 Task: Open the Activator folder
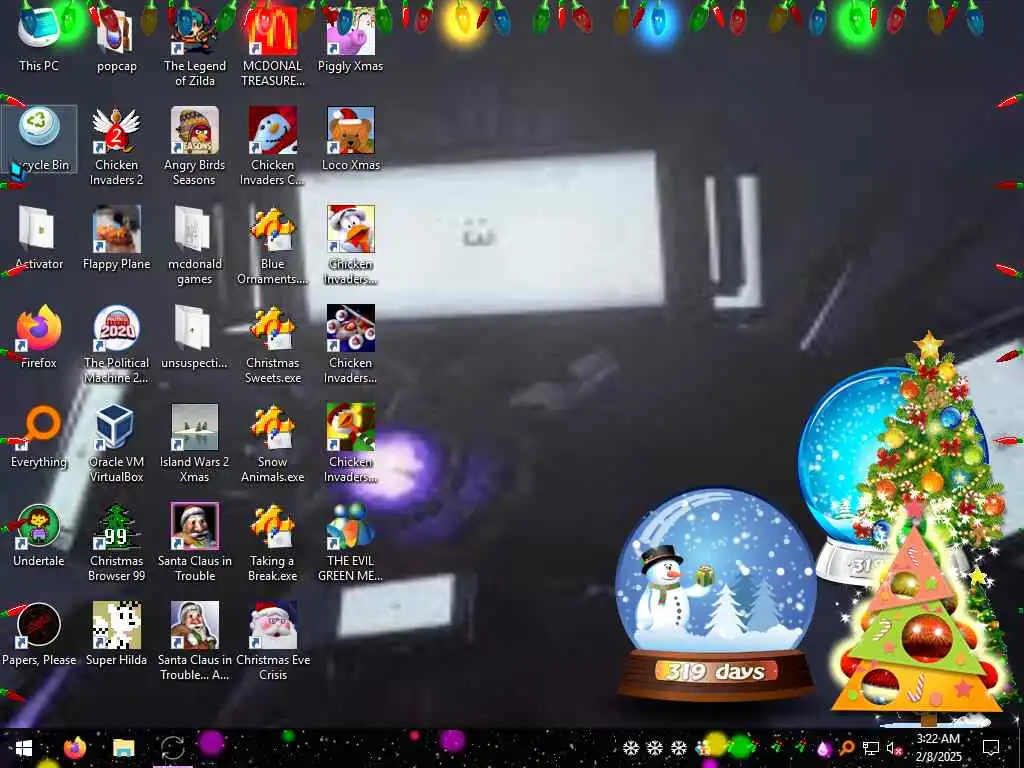tap(39, 238)
